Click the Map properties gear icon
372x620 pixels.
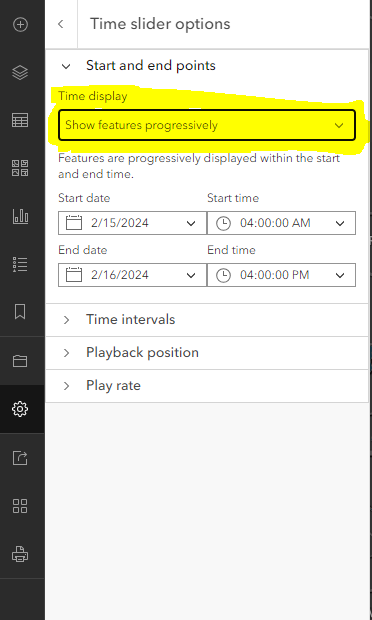coord(20,409)
